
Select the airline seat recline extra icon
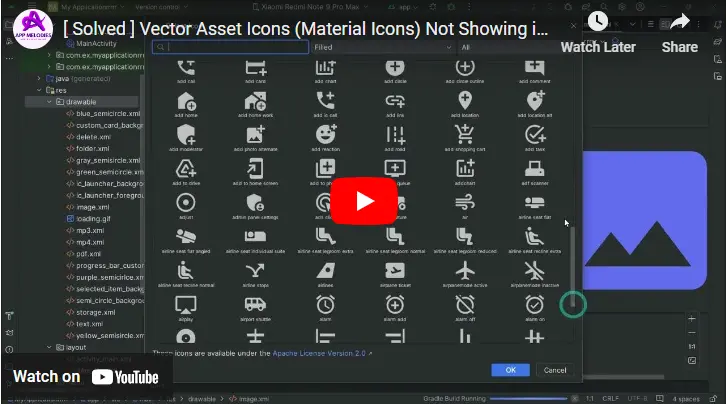click(534, 236)
